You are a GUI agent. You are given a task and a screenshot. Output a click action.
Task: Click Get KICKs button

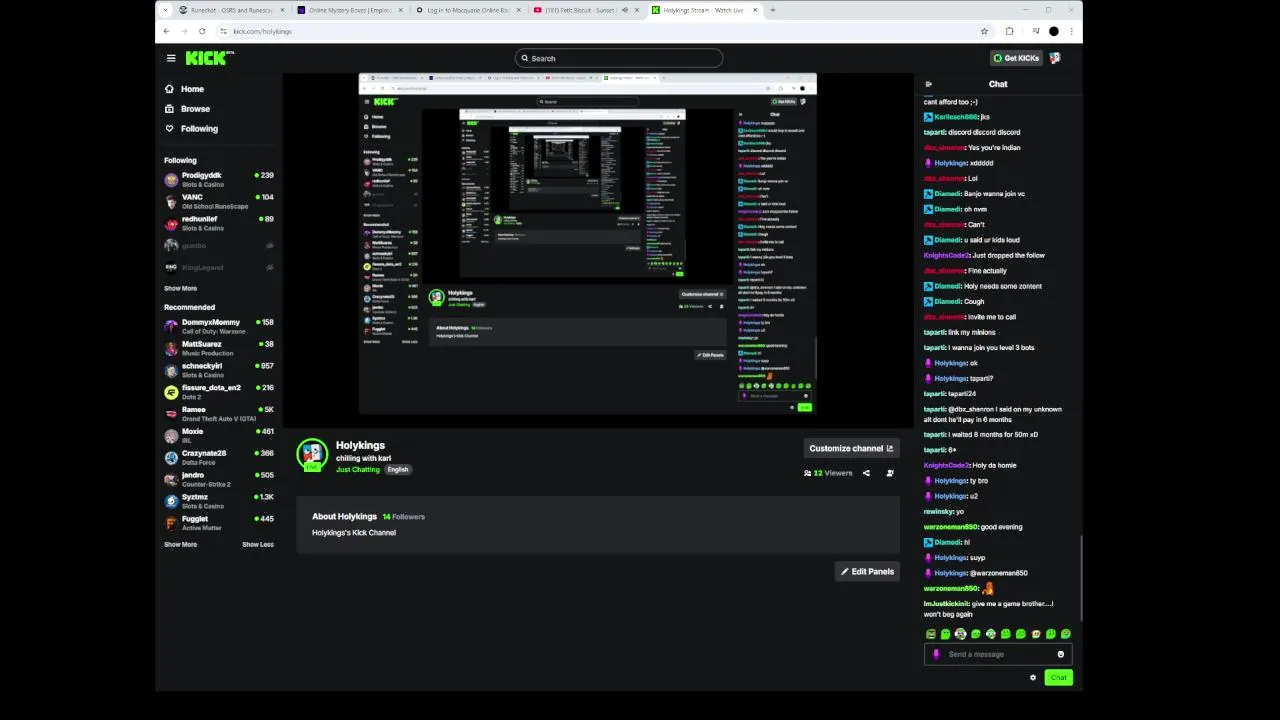1016,58
